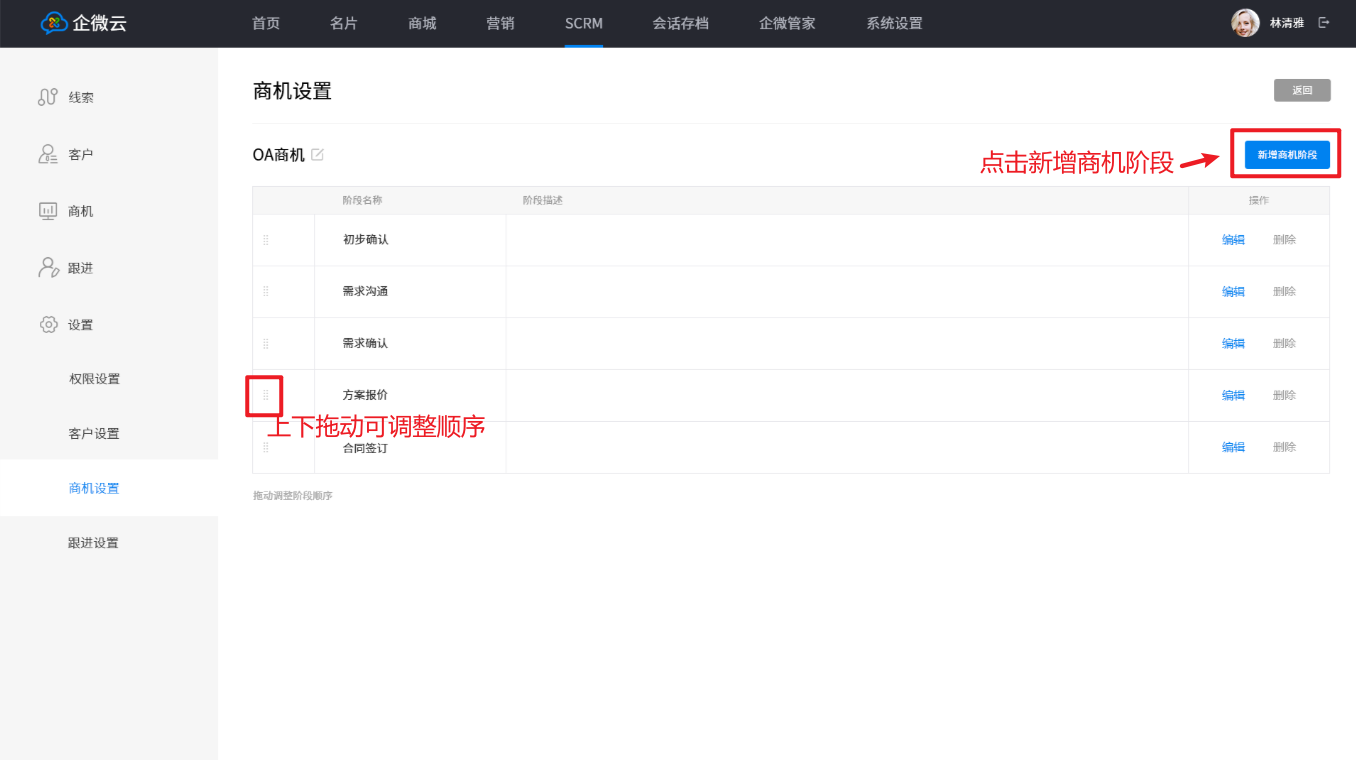Open 系统设置 in the top navigation
This screenshot has height=760, width=1356.
click(x=894, y=23)
